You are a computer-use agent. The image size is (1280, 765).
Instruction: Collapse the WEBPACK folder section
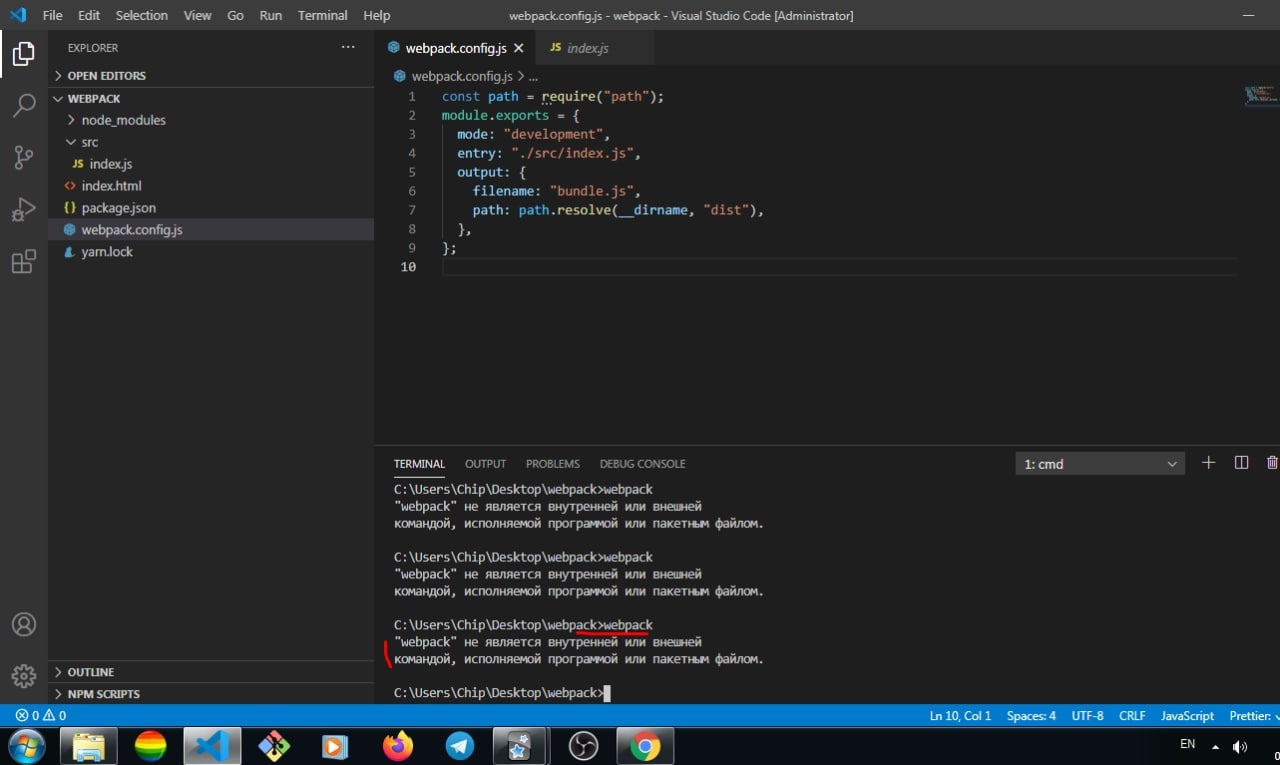(211, 98)
